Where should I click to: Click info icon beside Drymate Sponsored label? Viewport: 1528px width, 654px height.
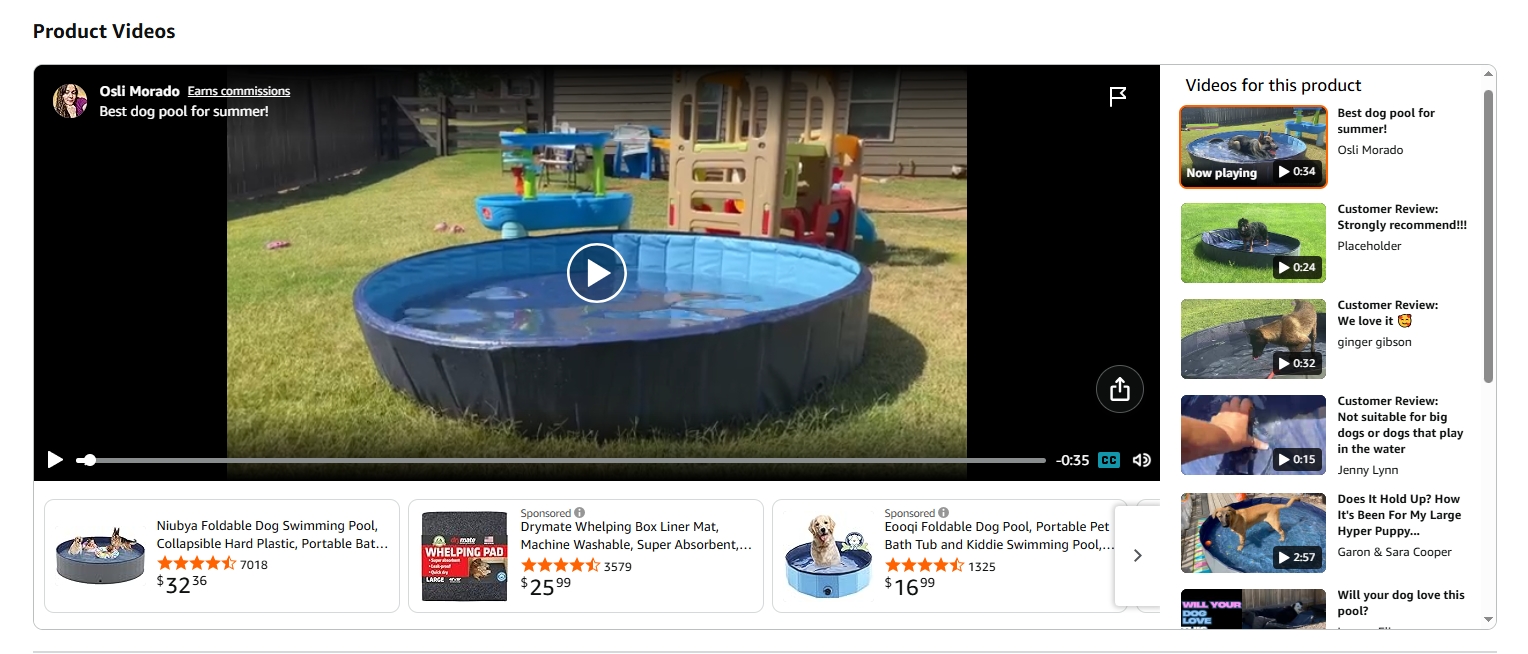(579, 513)
